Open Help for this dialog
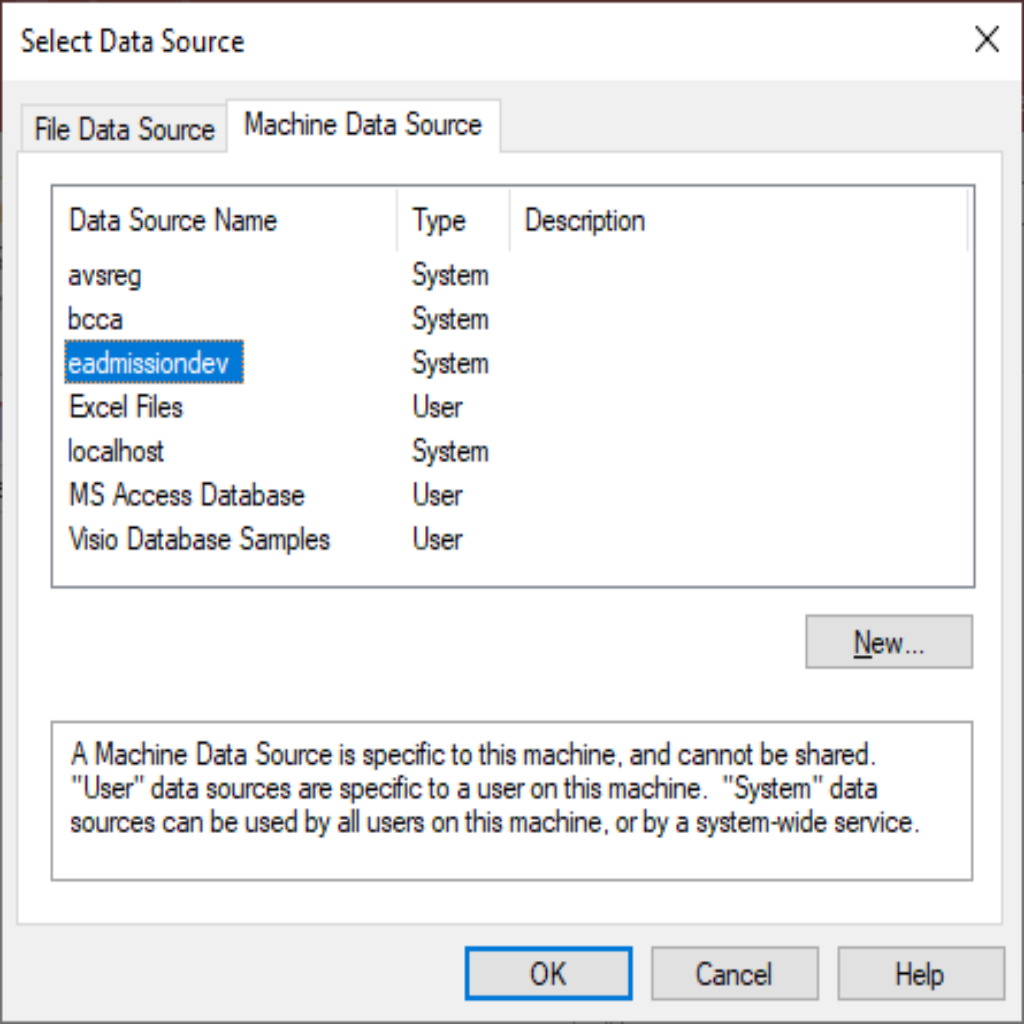This screenshot has width=1024, height=1024. 920,974
